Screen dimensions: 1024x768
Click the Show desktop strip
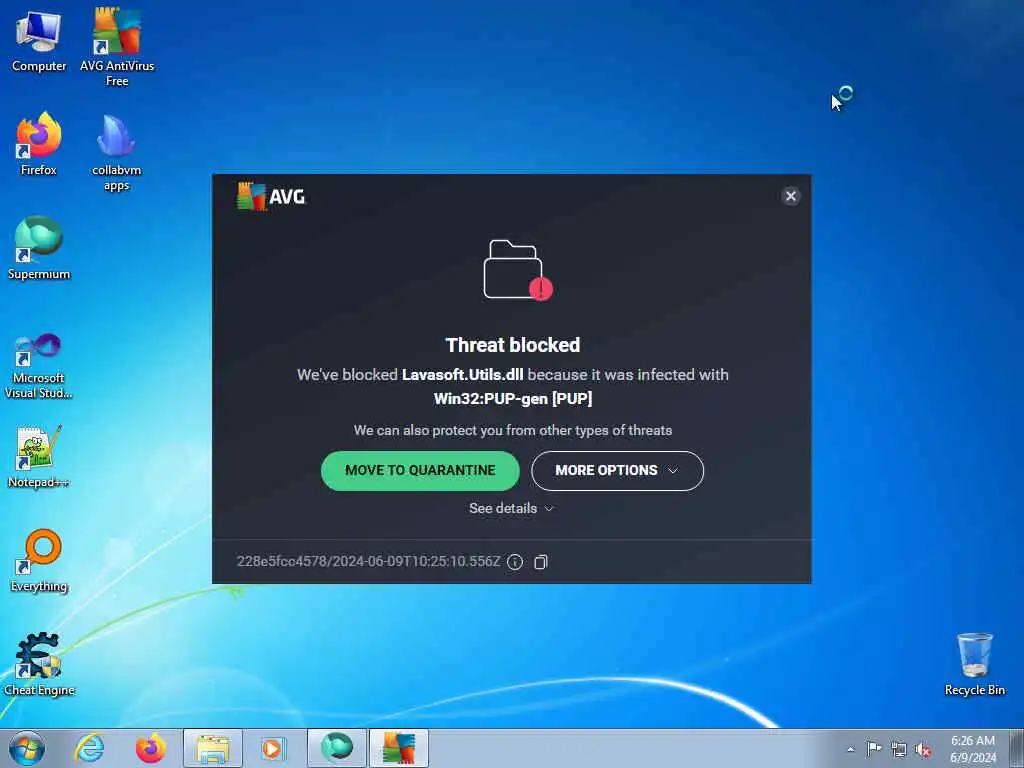(1017, 748)
